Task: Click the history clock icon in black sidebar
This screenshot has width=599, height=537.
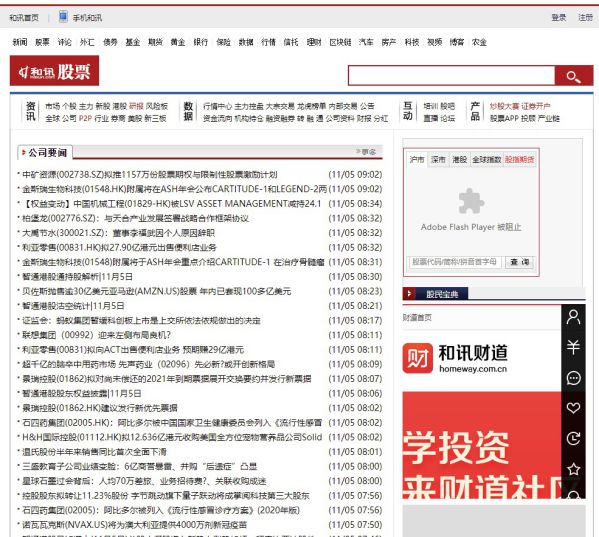Action: [573, 438]
